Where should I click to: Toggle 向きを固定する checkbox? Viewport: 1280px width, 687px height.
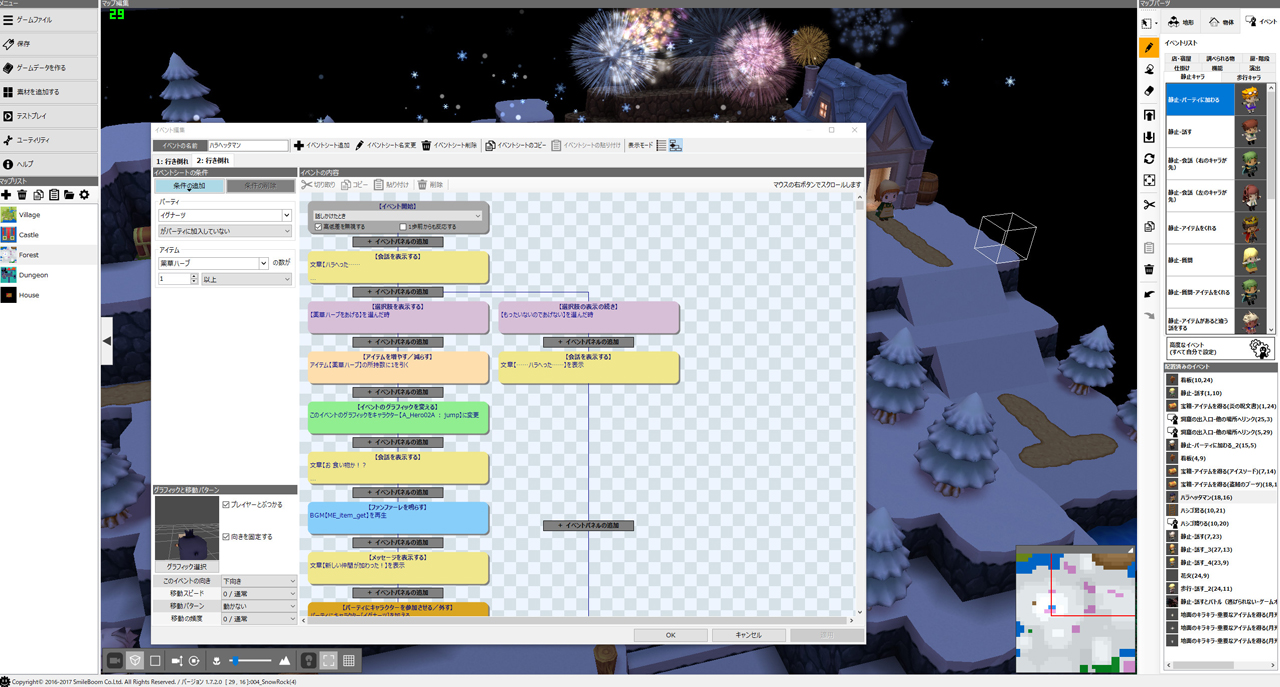pos(226,537)
